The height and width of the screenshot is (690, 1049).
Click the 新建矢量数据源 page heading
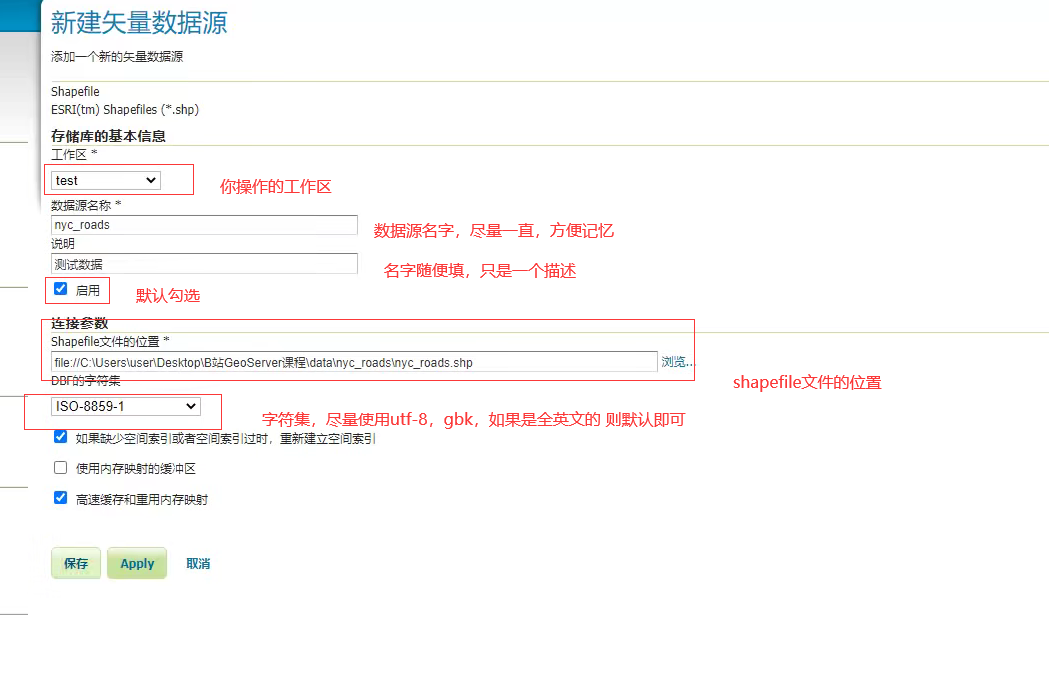139,23
